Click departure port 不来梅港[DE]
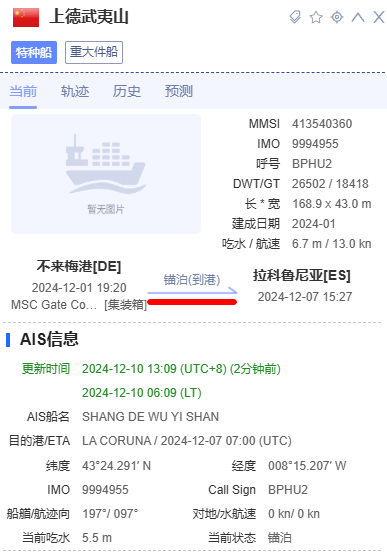Image resolution: width=387 pixels, height=553 pixels. pyautogui.click(x=79, y=266)
